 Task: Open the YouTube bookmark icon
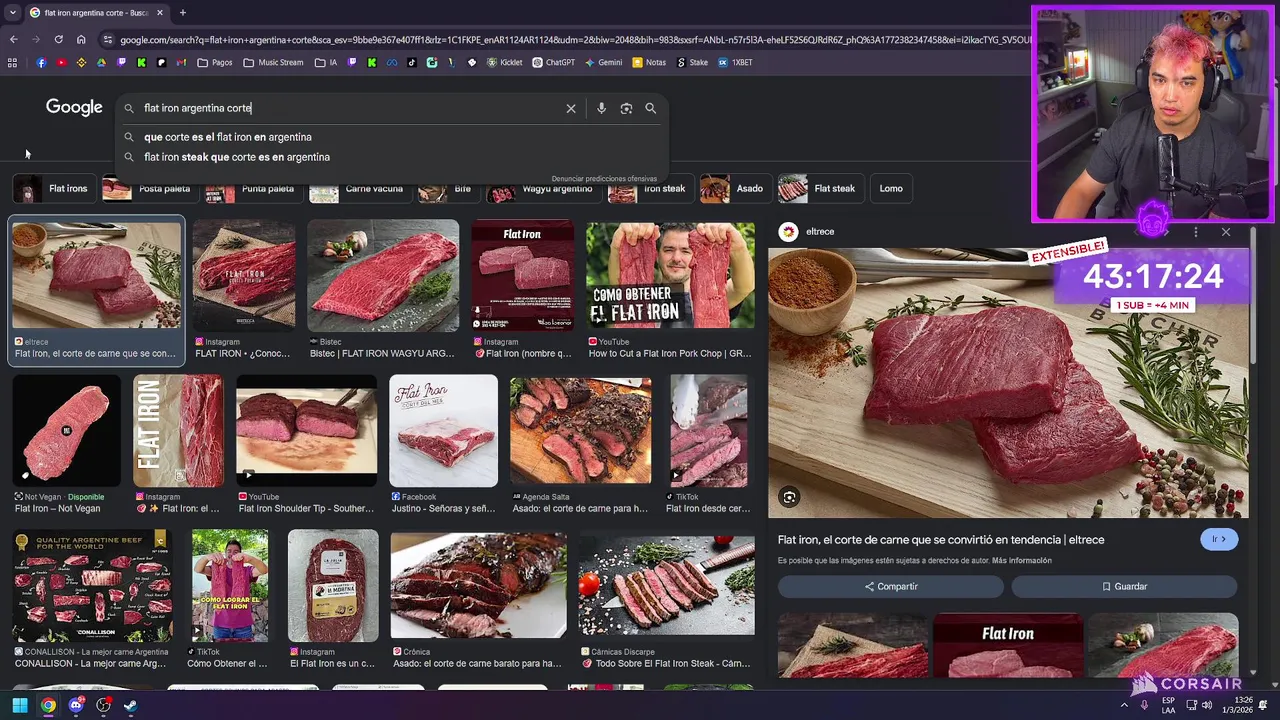pyautogui.click(x=61, y=62)
